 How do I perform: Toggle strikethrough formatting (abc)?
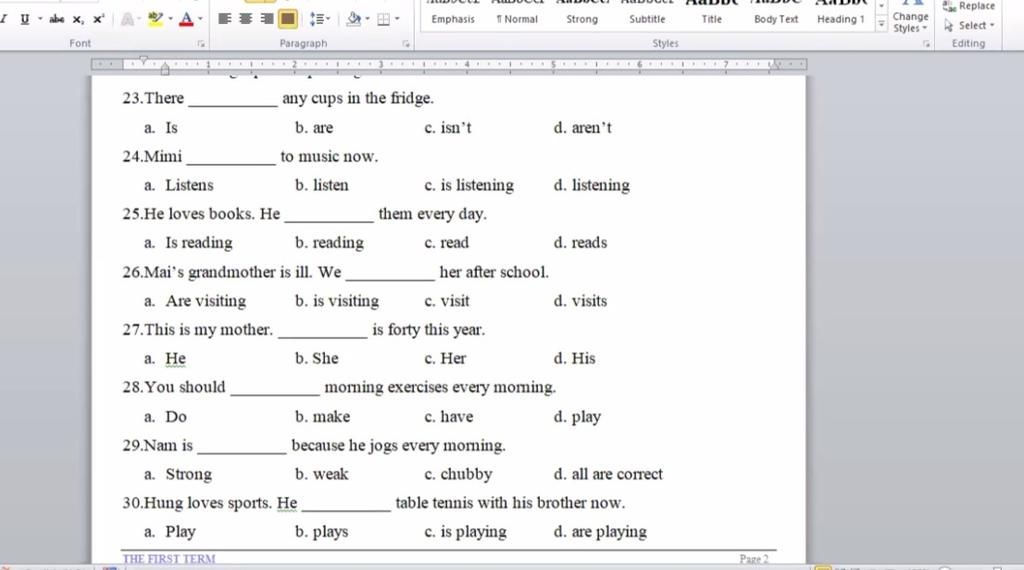point(57,19)
